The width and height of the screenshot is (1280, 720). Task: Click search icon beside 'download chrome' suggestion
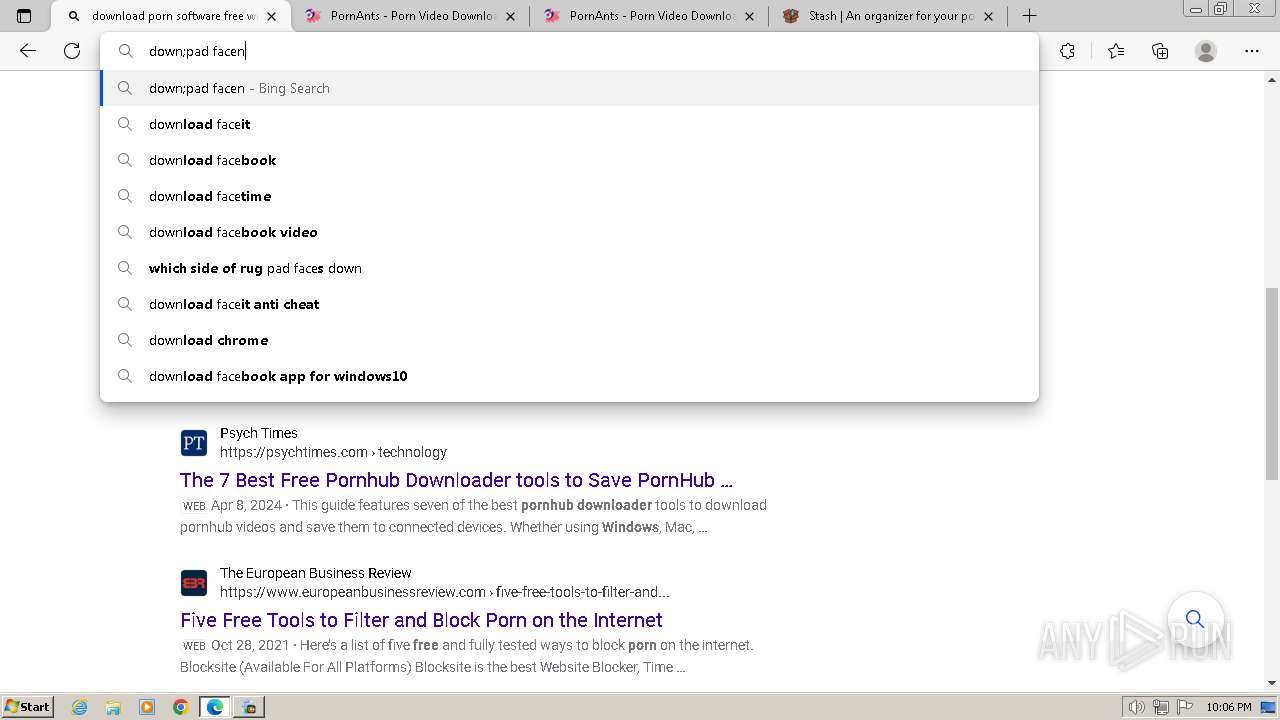tap(125, 340)
